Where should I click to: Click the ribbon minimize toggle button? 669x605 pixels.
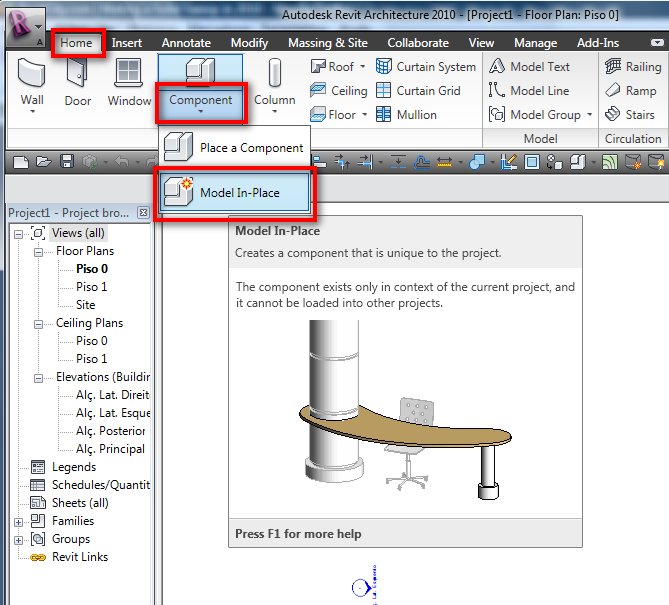(657, 43)
